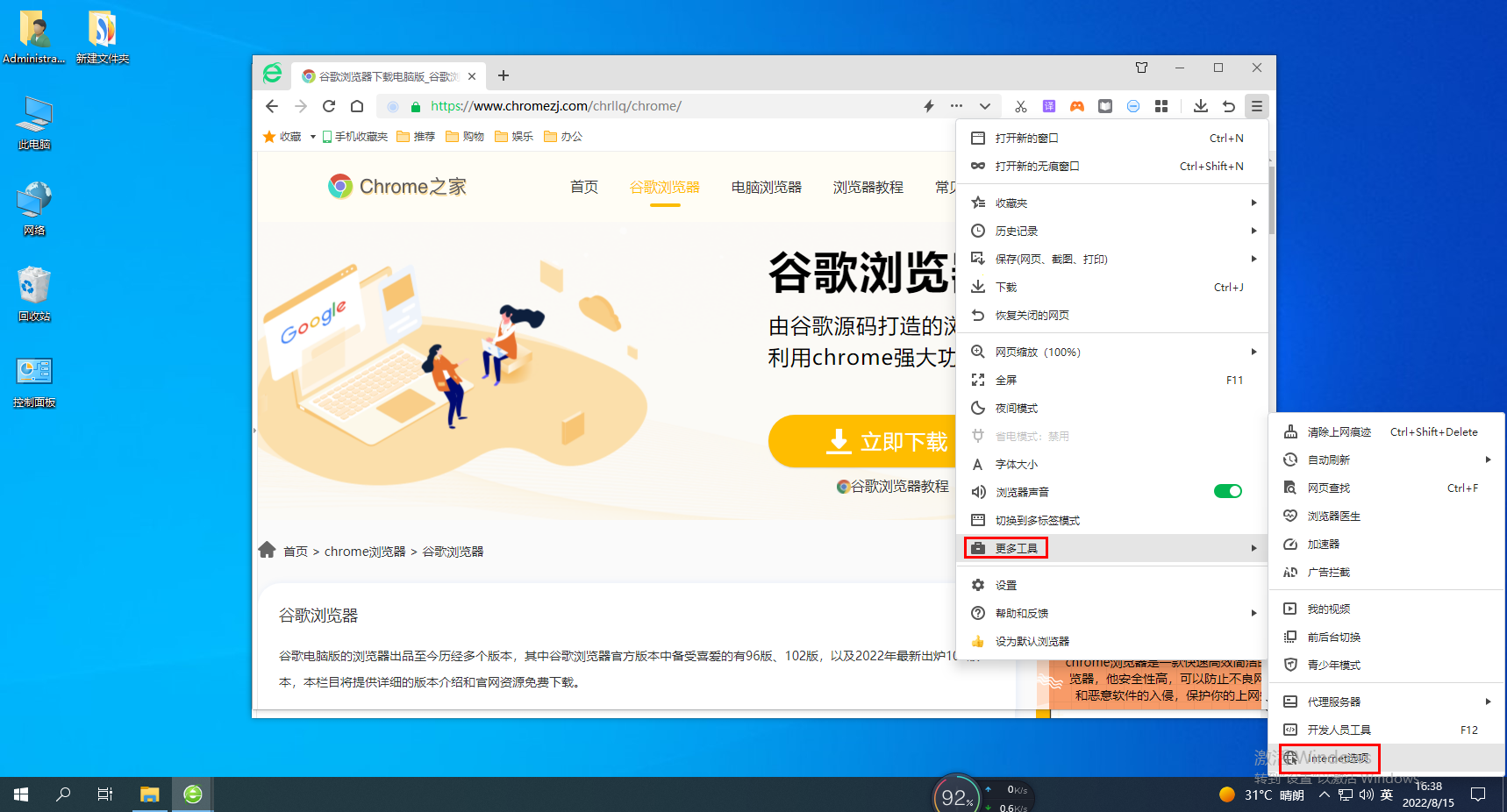Go to browser home page icon
The image size is (1507, 812).
coord(357,106)
